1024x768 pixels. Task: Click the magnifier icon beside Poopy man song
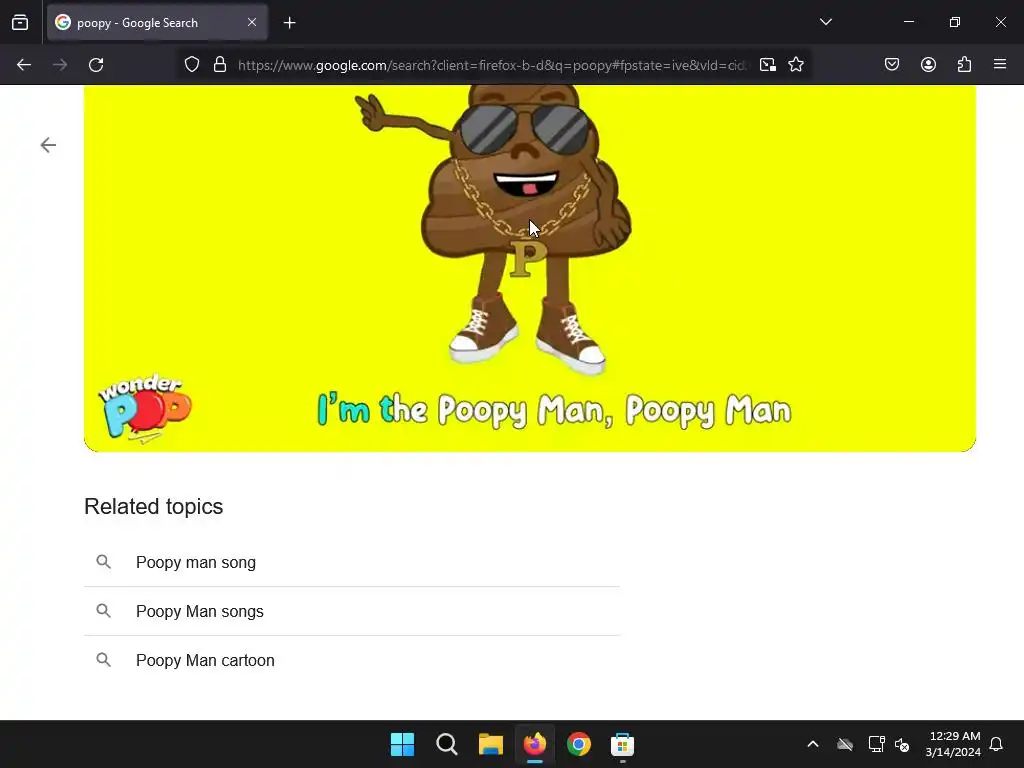point(103,562)
